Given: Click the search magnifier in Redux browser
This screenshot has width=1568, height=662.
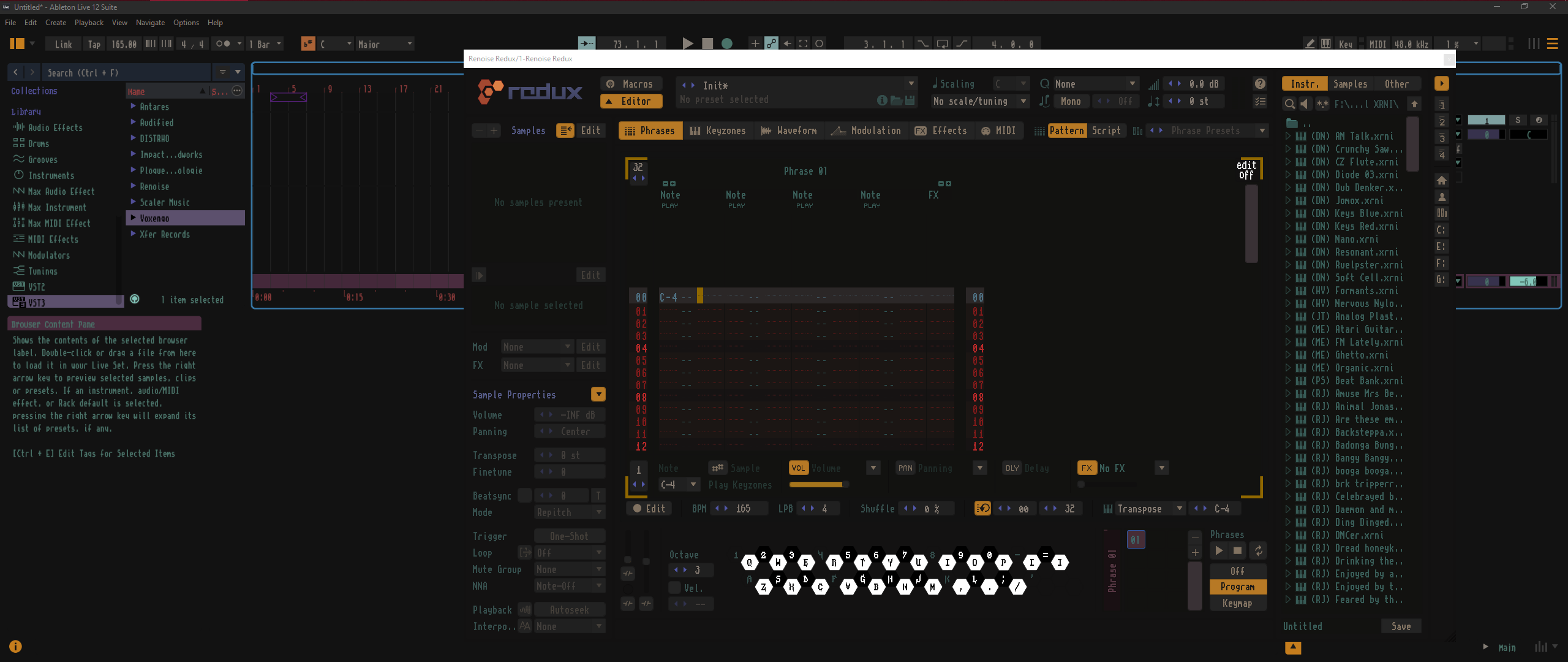Looking at the screenshot, I should tap(1290, 104).
